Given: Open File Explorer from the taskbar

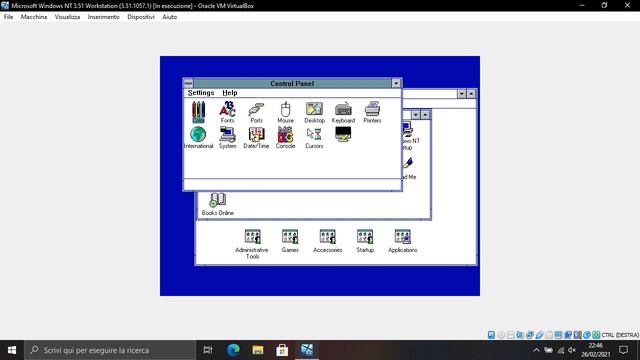Looking at the screenshot, I should pos(258,350).
